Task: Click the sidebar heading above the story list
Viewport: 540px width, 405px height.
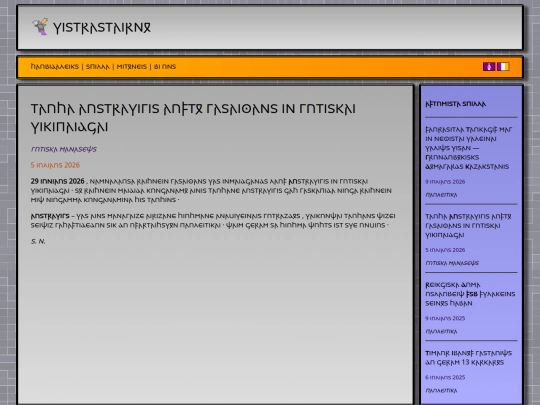Action: (455, 104)
